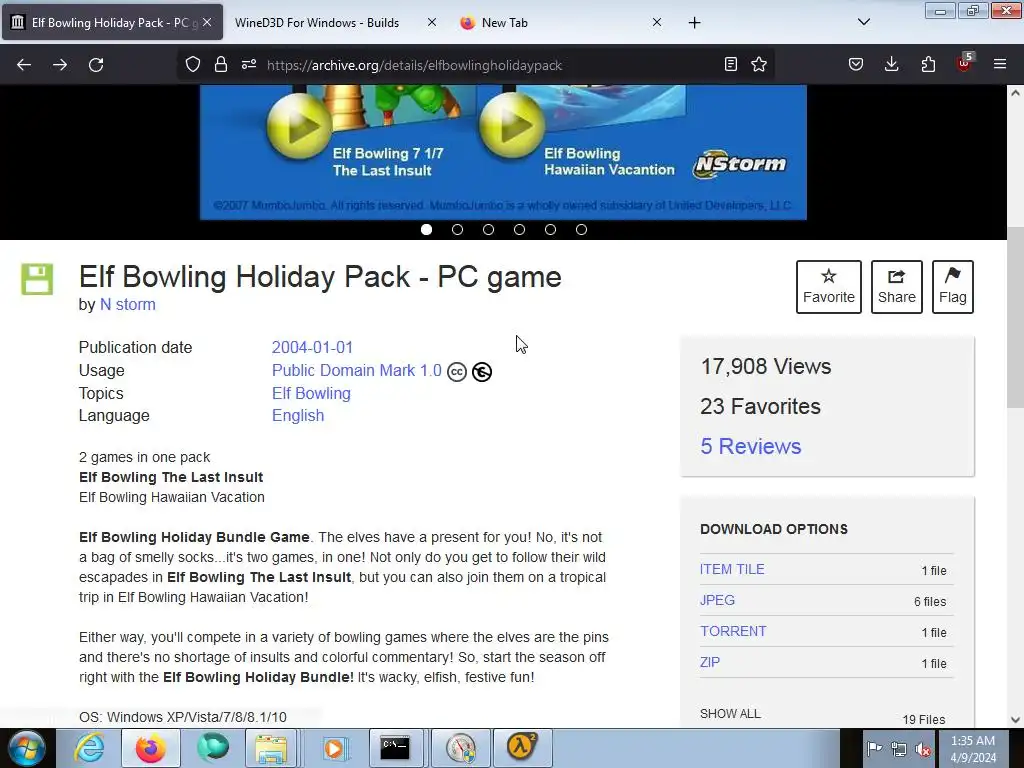Open site permissions icon in address bar
Viewport: 1024px width, 768px height.
249,65
